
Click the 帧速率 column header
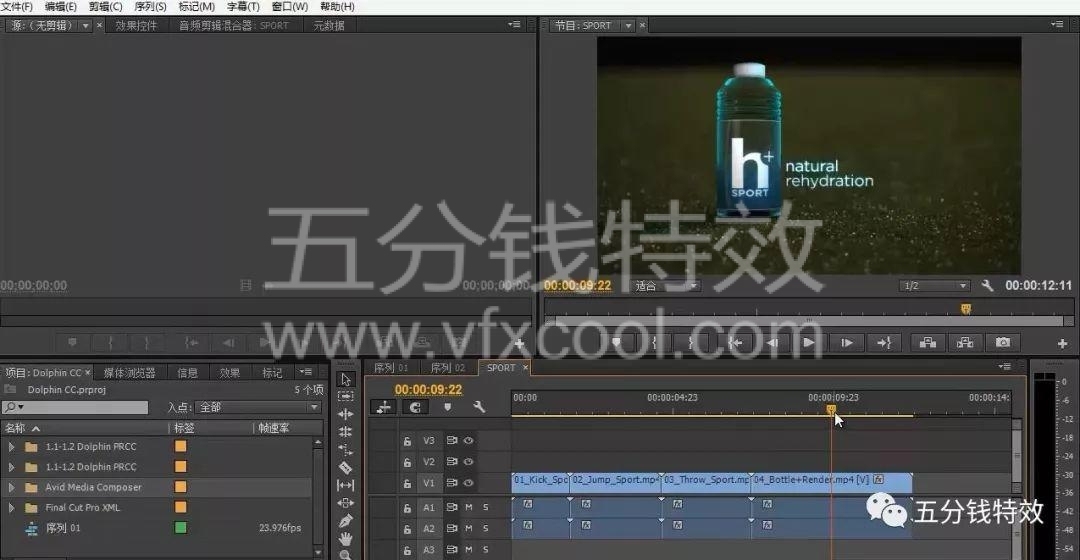pyautogui.click(x=273, y=428)
